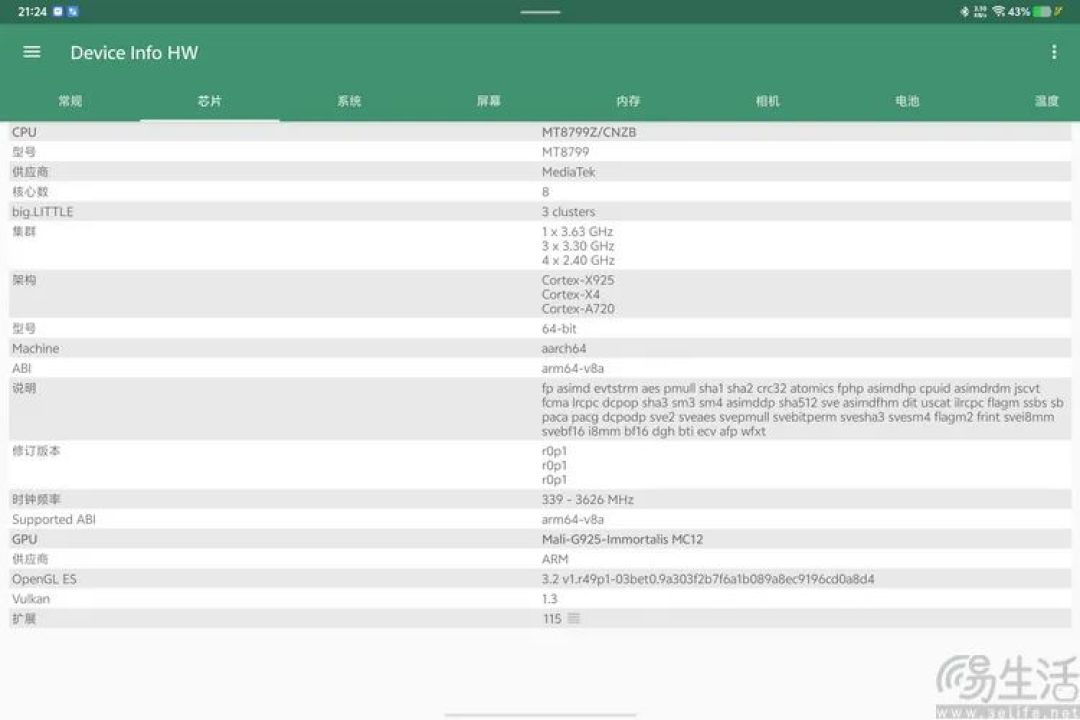Image resolution: width=1080 pixels, height=720 pixels.
Task: Select the 芯片 tab
Action: [209, 101]
